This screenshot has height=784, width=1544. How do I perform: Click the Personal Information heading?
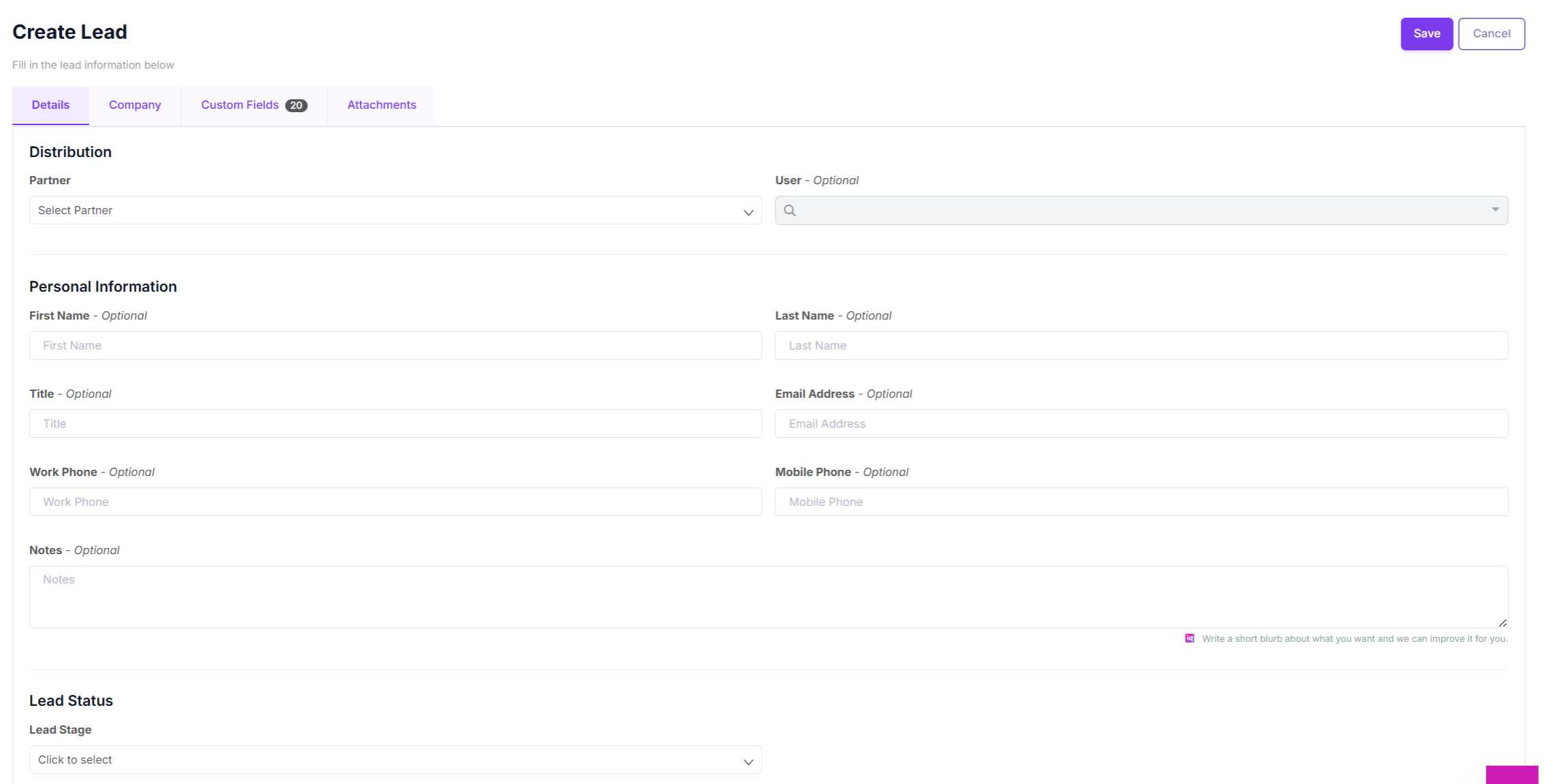point(103,287)
